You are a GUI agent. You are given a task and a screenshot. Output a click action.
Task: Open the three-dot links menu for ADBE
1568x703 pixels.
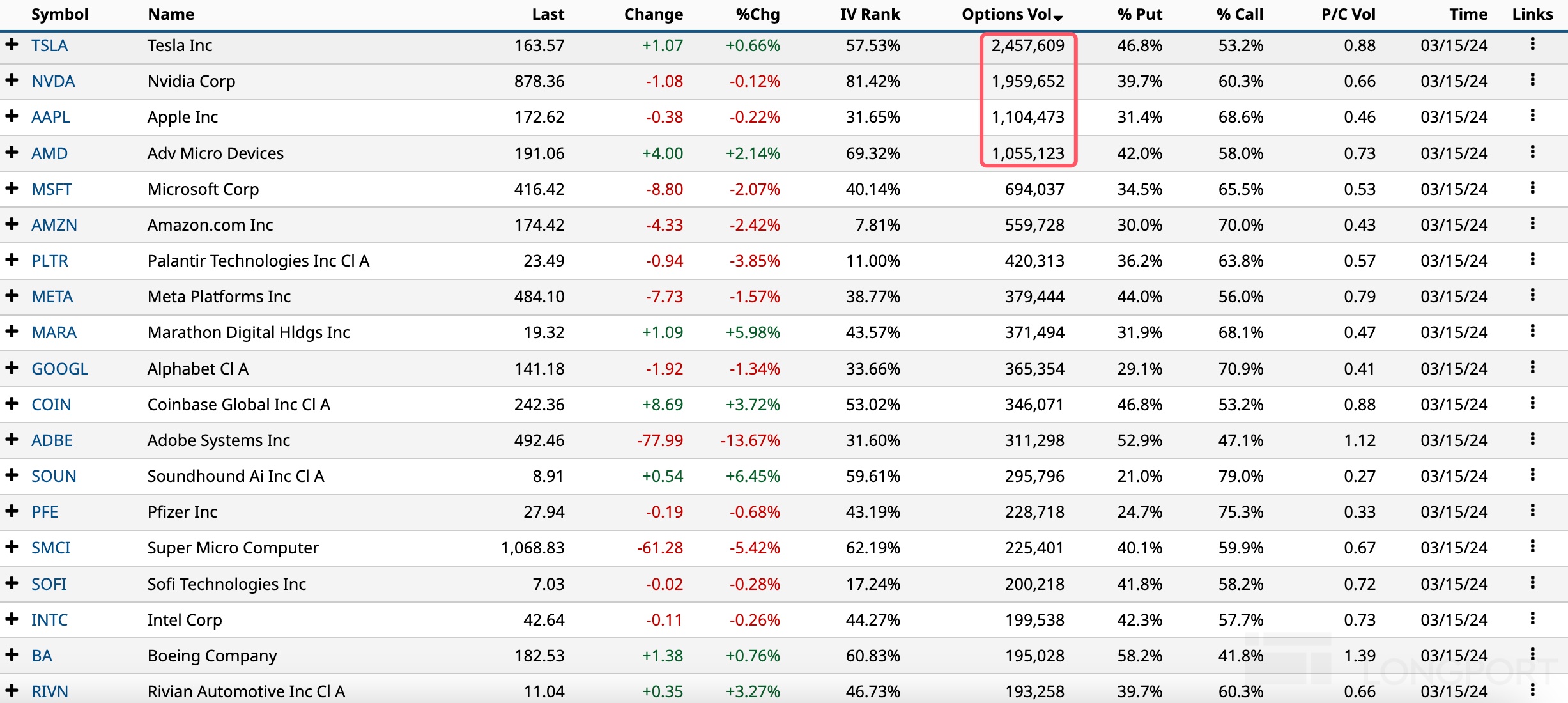pyautogui.click(x=1532, y=439)
